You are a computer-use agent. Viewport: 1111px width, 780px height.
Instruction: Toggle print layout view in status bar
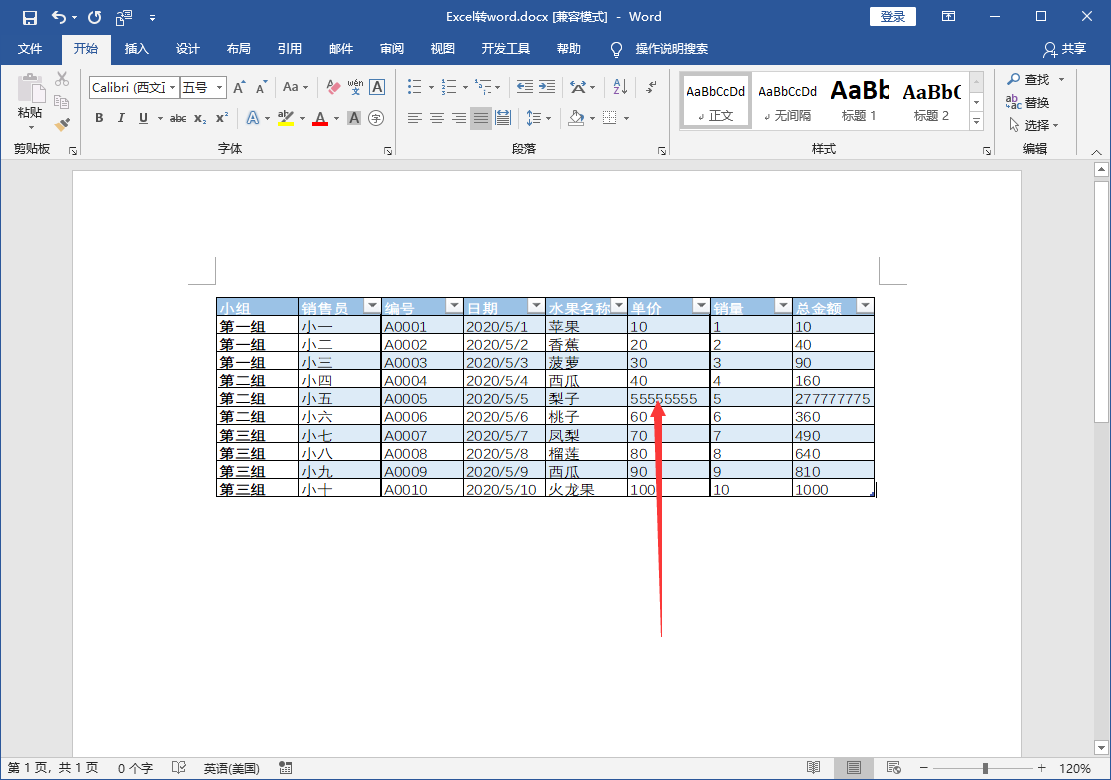tap(854, 768)
